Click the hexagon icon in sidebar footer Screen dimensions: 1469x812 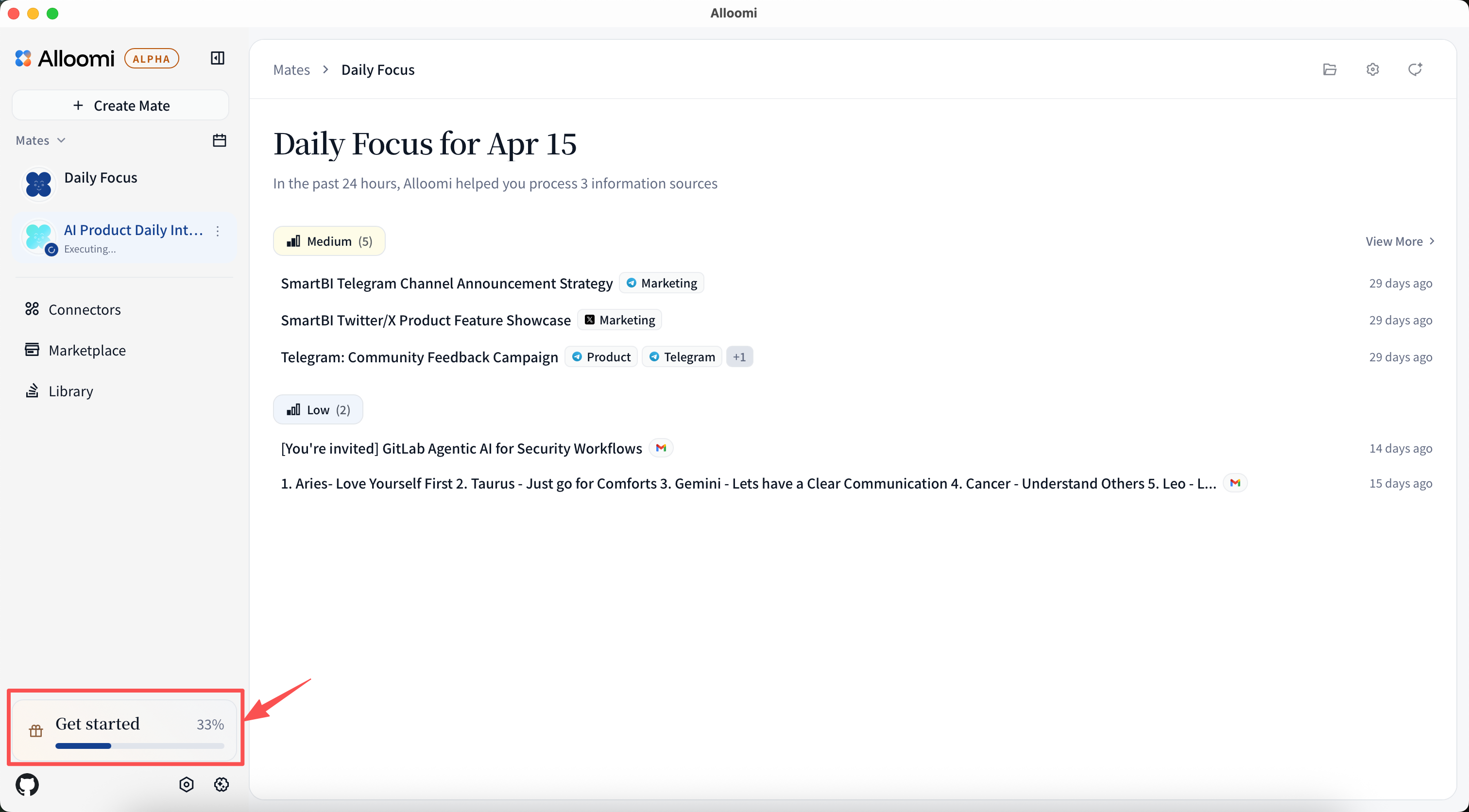pyautogui.click(x=187, y=785)
